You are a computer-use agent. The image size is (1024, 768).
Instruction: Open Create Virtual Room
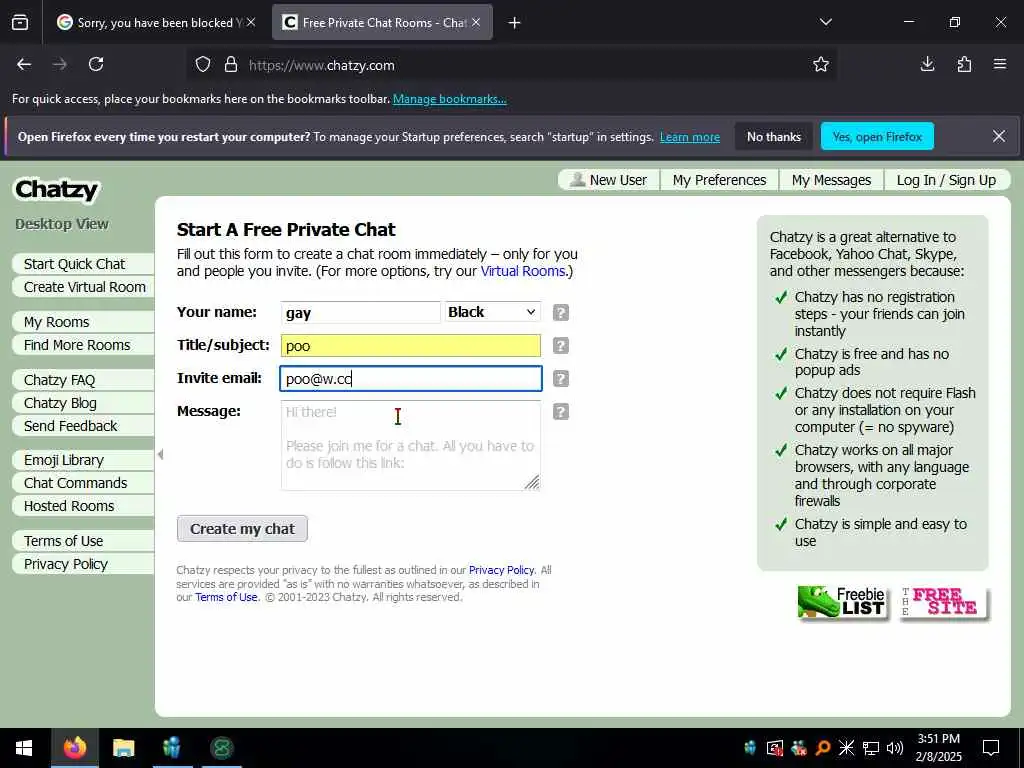[x=83, y=287]
